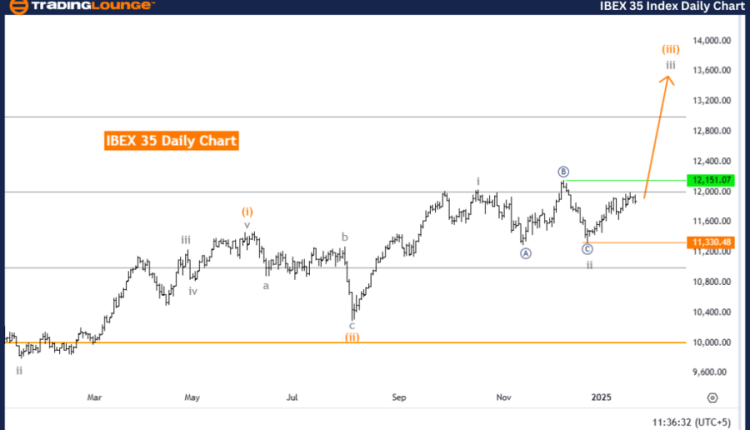Click the green 12,151.07 price tag

click(x=720, y=180)
